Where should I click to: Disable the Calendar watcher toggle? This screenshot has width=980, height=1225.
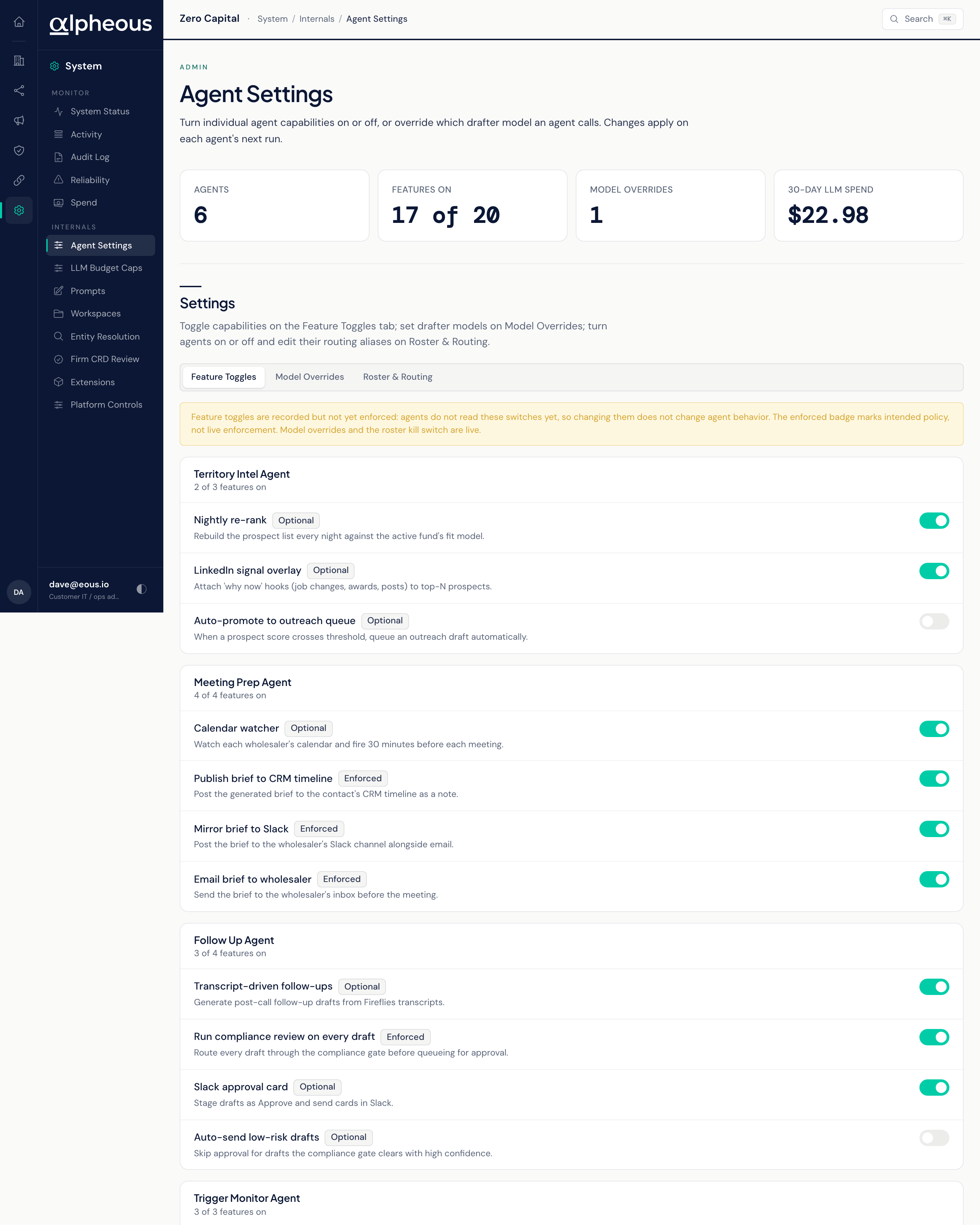coord(933,729)
